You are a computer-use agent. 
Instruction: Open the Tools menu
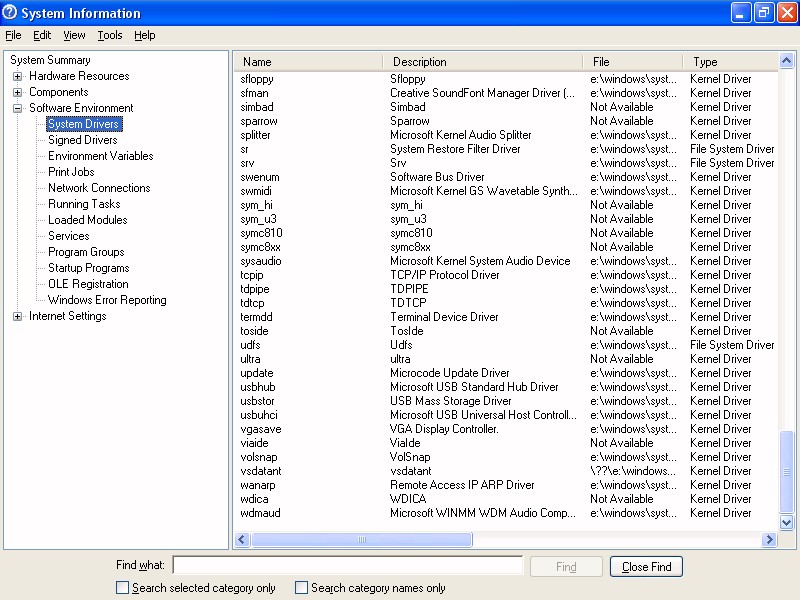click(x=109, y=35)
